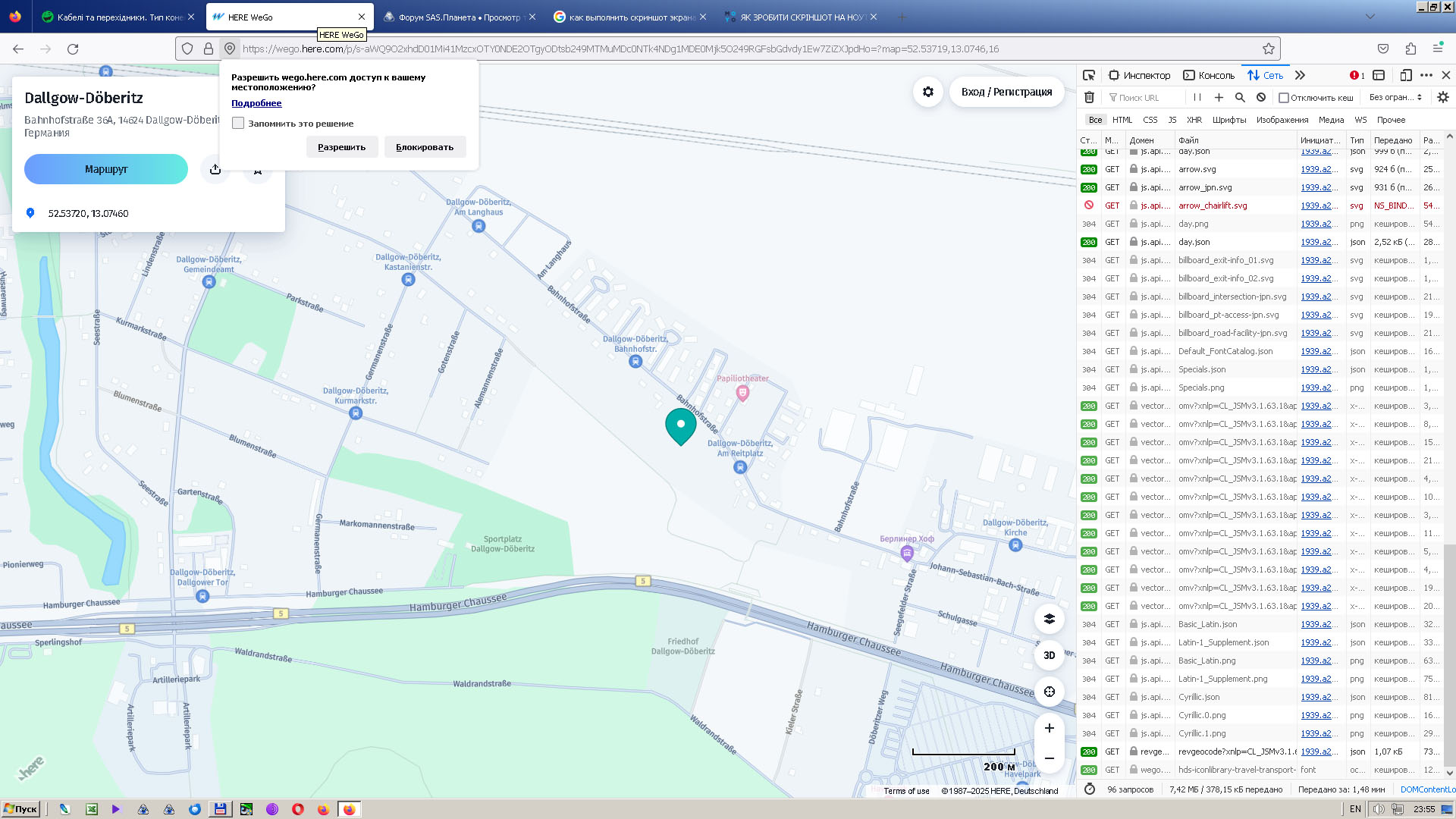
Task: Filter requests by XHR type
Action: click(1194, 120)
